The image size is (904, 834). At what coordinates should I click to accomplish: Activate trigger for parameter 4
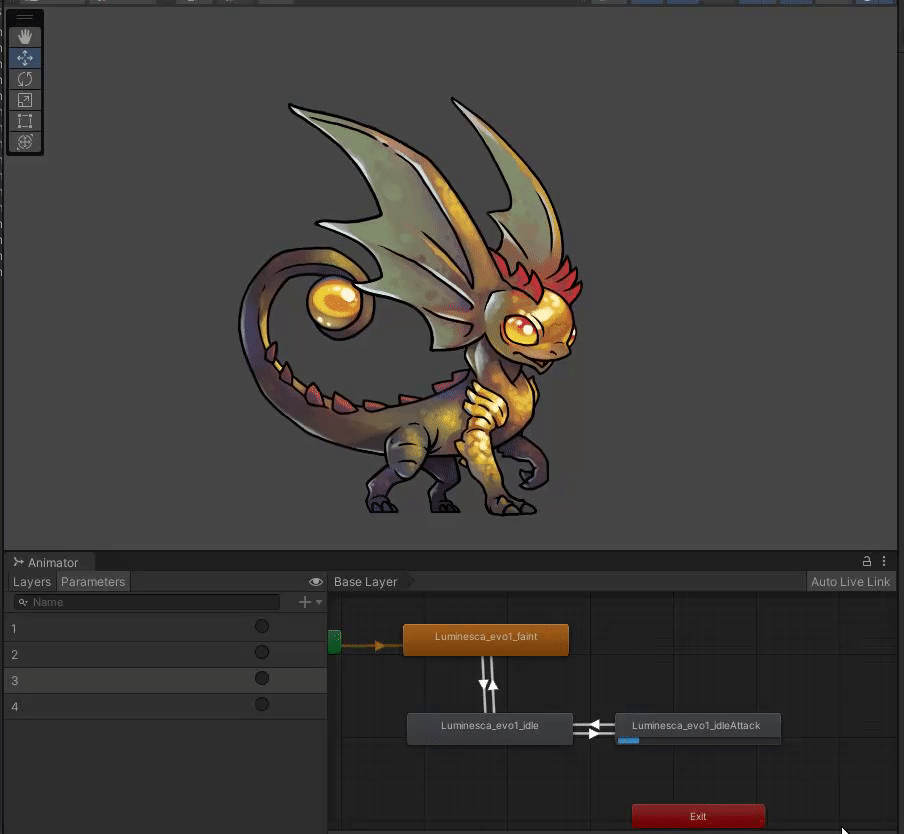262,705
